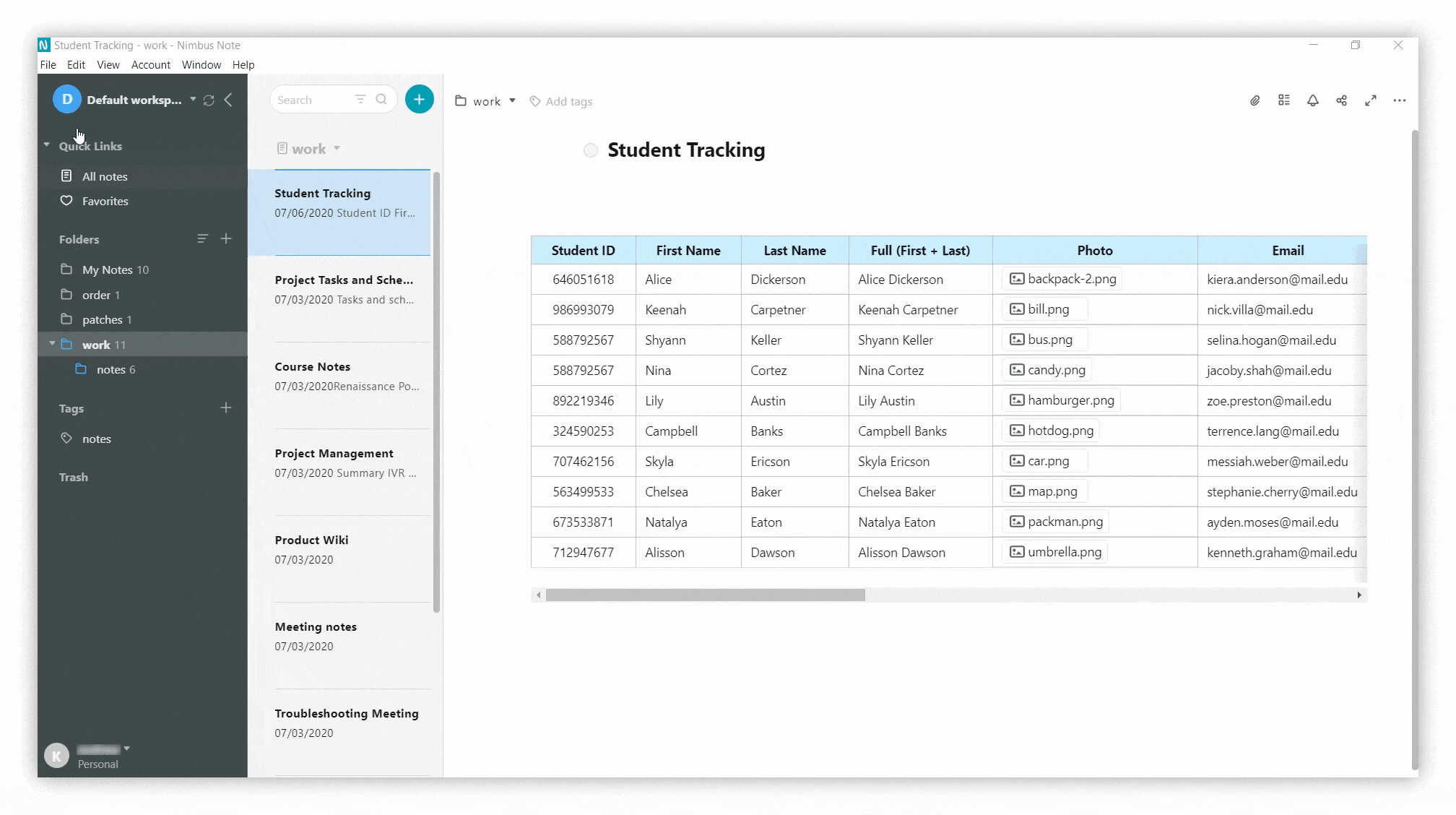
Task: Click the Keenah Carpetner full name cell
Action: 920,309
